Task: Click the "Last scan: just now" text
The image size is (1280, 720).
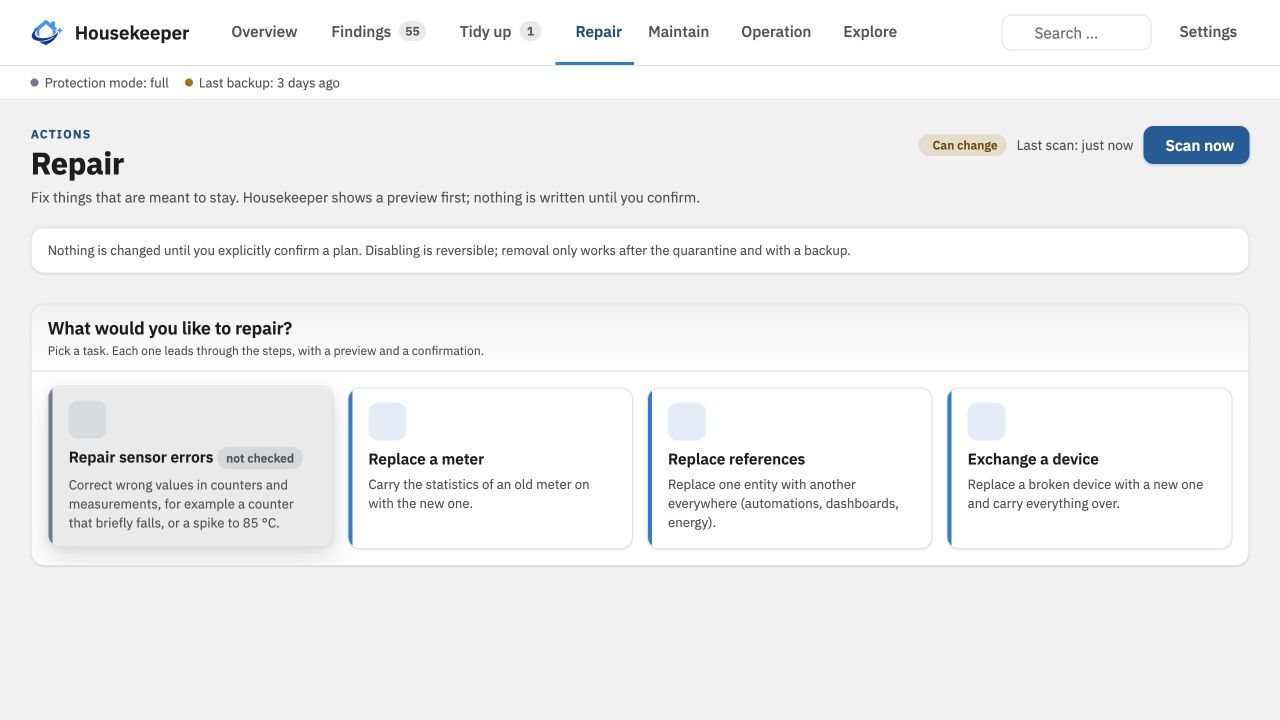Action: click(1075, 145)
